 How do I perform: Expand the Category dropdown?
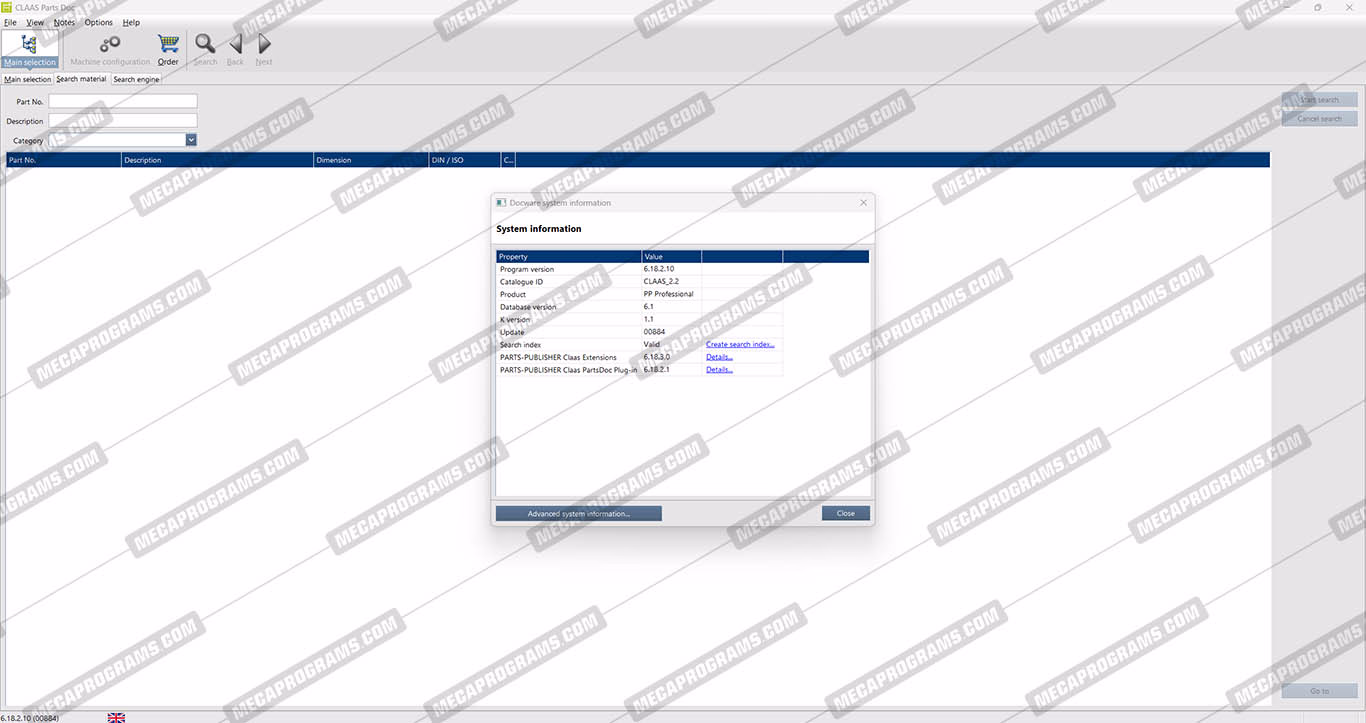191,141
